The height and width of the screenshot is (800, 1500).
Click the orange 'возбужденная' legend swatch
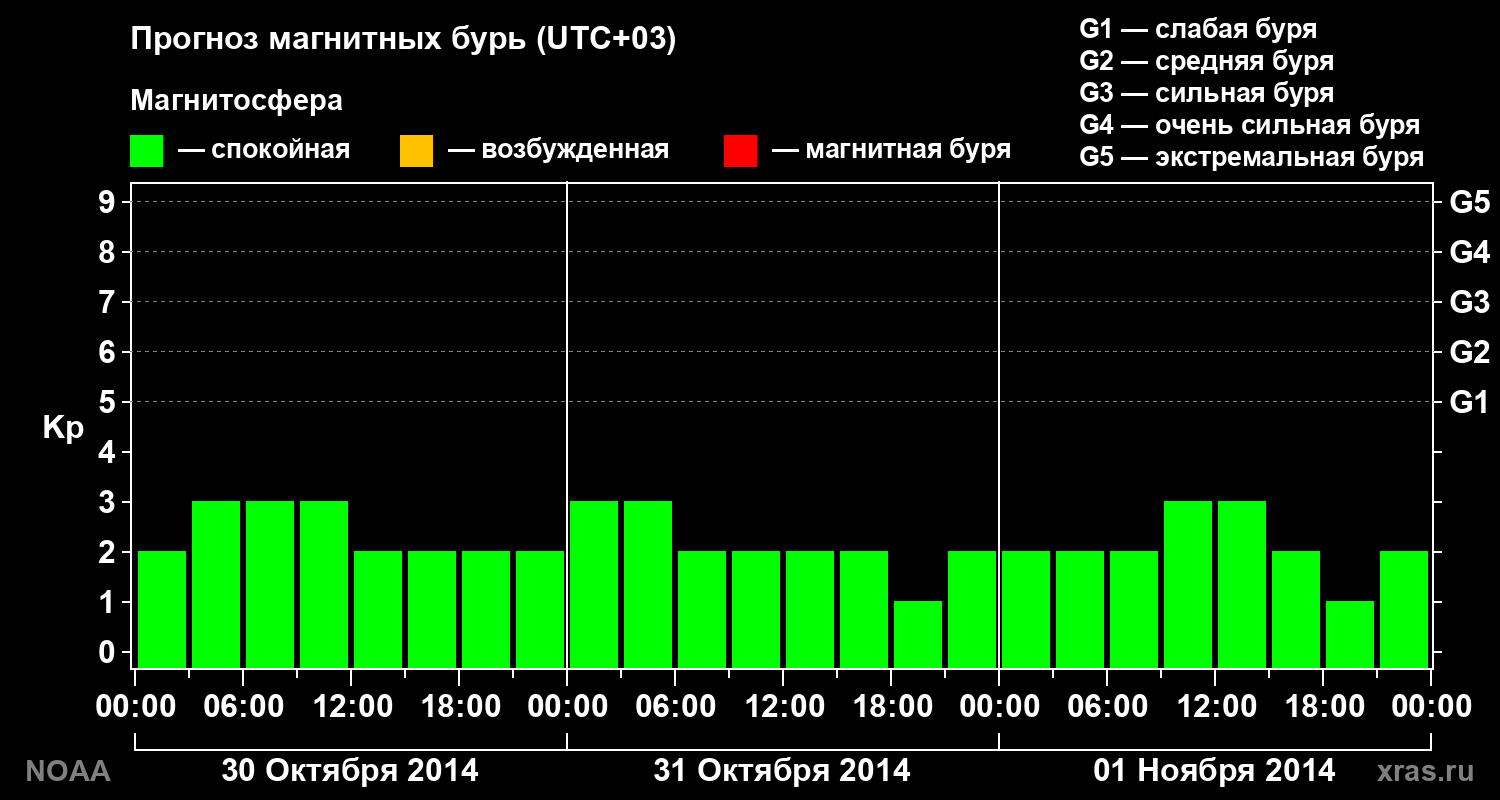[x=416, y=151]
